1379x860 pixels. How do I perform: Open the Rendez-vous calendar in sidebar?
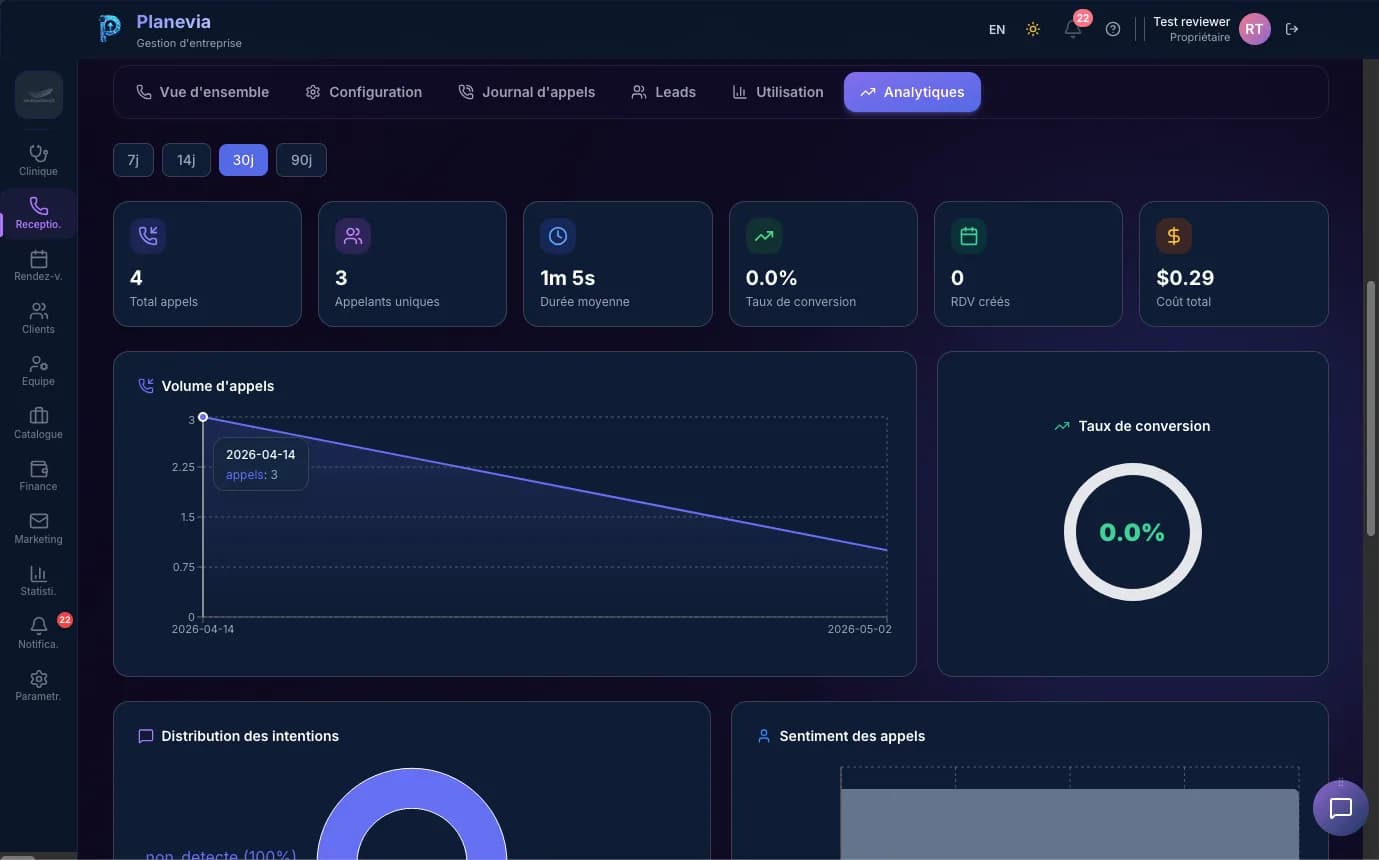38,266
